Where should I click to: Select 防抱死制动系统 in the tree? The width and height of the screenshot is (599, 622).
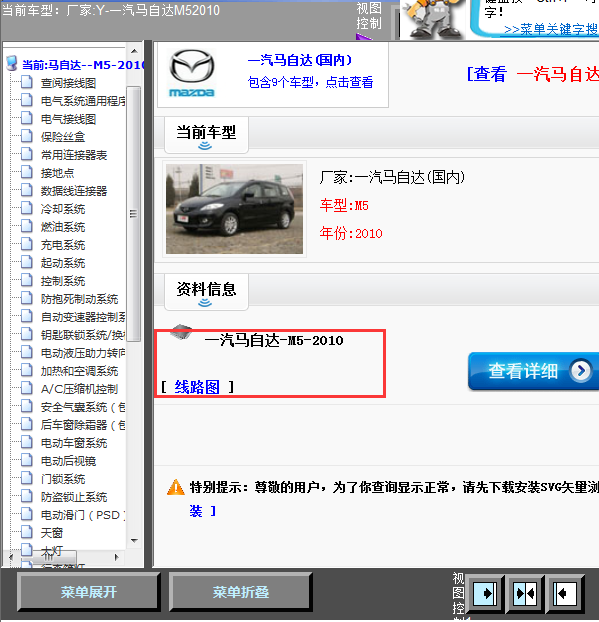tap(79, 299)
